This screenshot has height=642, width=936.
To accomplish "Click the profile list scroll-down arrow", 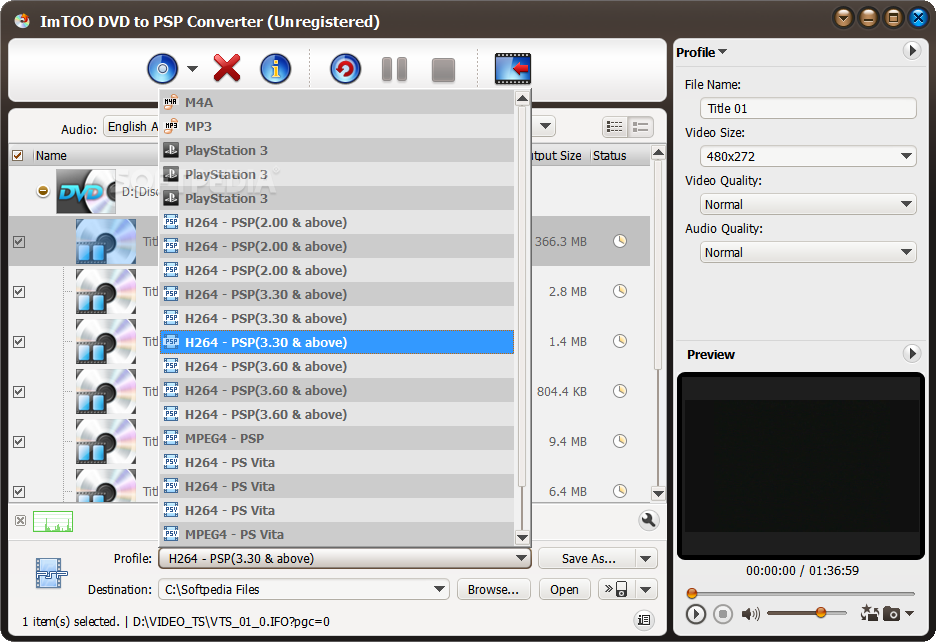I will coord(522,537).
